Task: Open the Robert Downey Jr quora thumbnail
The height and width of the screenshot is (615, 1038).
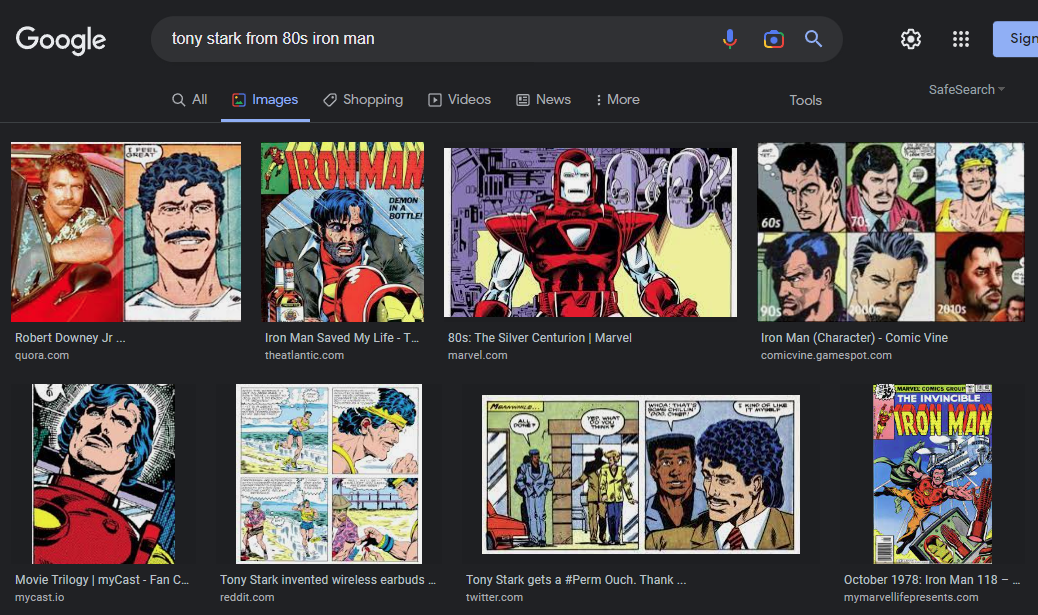Action: click(126, 232)
